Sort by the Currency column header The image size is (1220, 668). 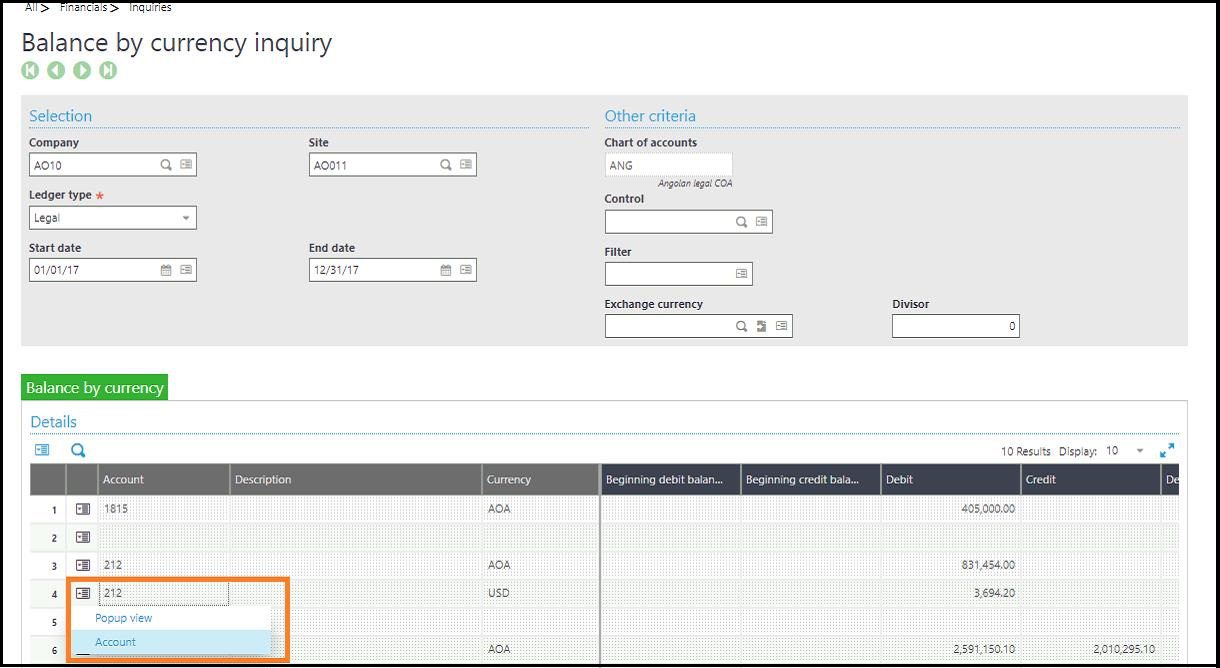coord(540,480)
